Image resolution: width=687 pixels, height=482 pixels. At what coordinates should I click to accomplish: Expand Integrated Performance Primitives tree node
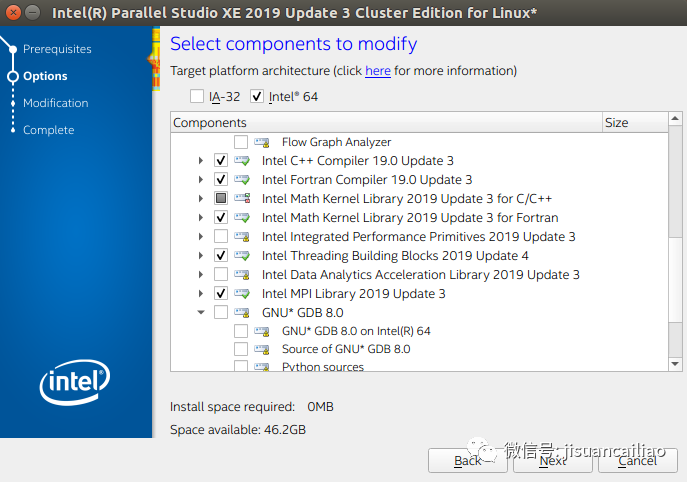(201, 237)
